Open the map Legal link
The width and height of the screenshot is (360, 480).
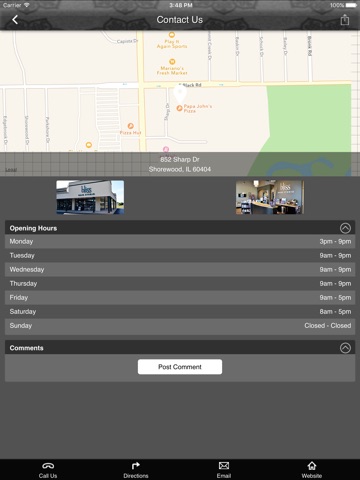[11, 170]
